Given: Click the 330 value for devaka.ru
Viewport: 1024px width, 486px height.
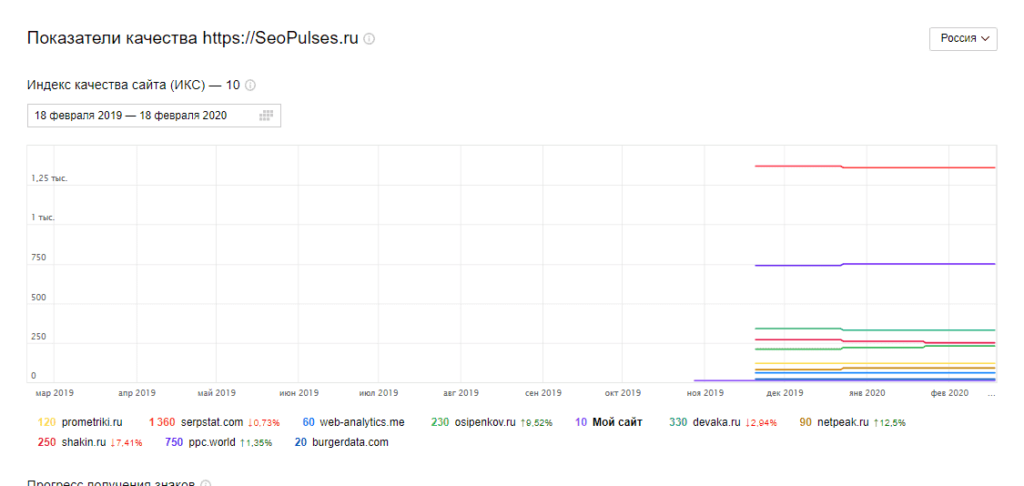Looking at the screenshot, I should coord(678,423).
